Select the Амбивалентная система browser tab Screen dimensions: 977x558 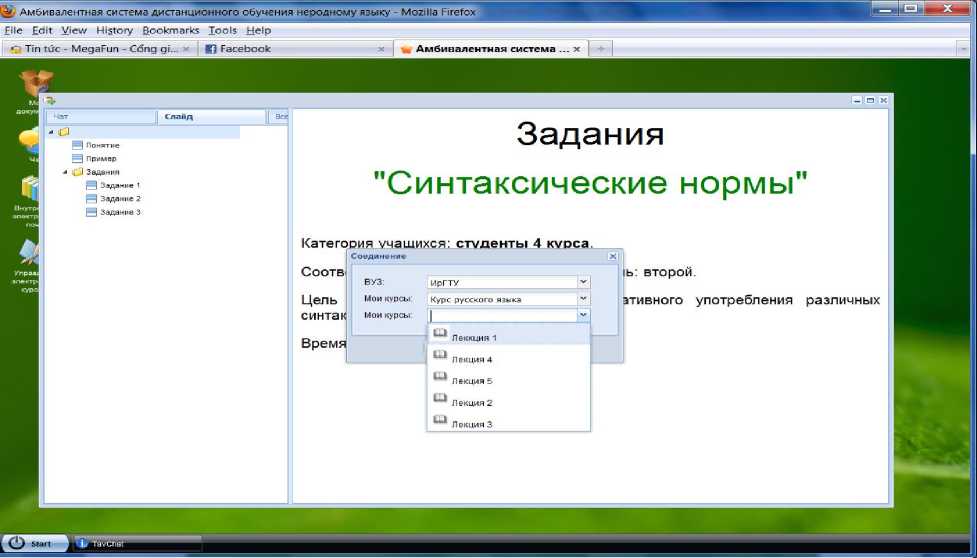tap(491, 49)
